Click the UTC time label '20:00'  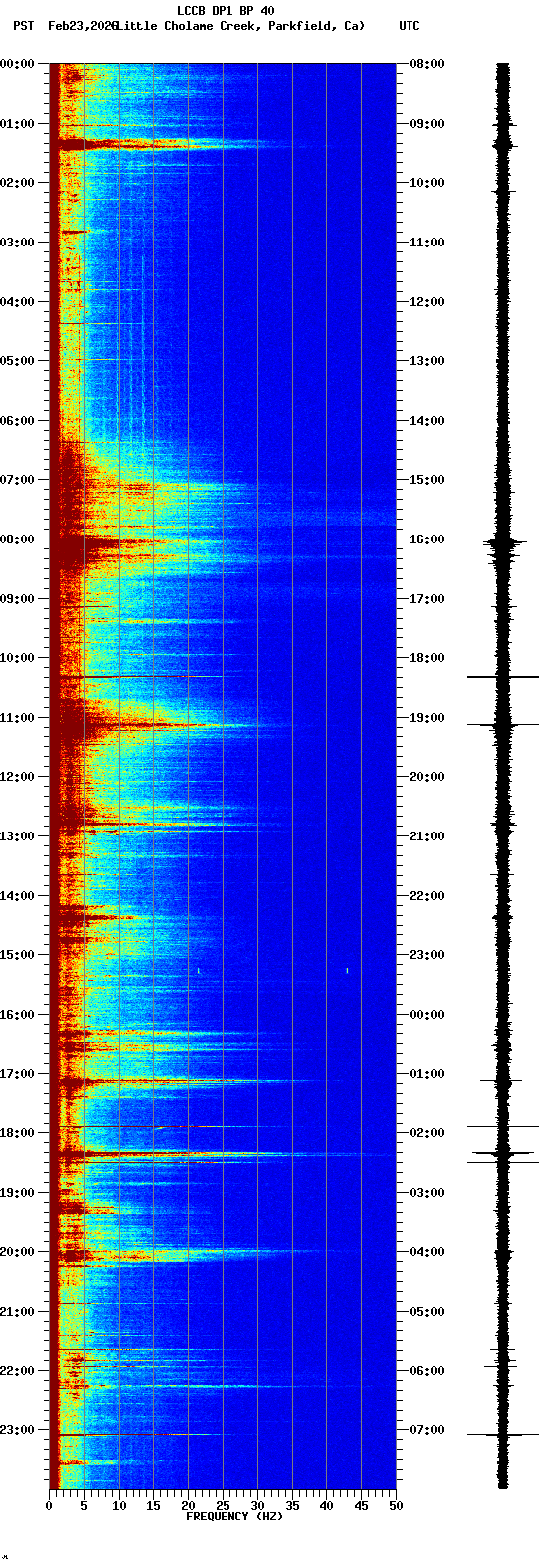coord(427,777)
